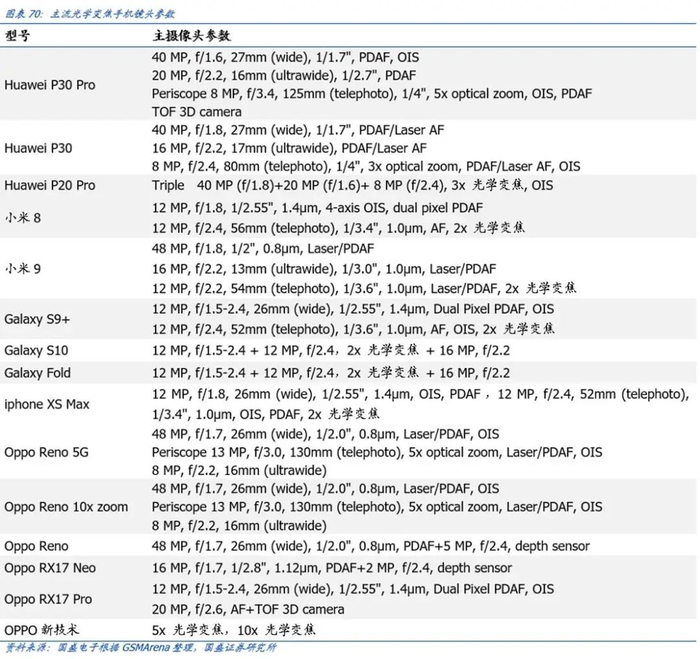The height and width of the screenshot is (659, 700).
Task: Click the 'TOF 3D camera' line
Action: point(196,112)
